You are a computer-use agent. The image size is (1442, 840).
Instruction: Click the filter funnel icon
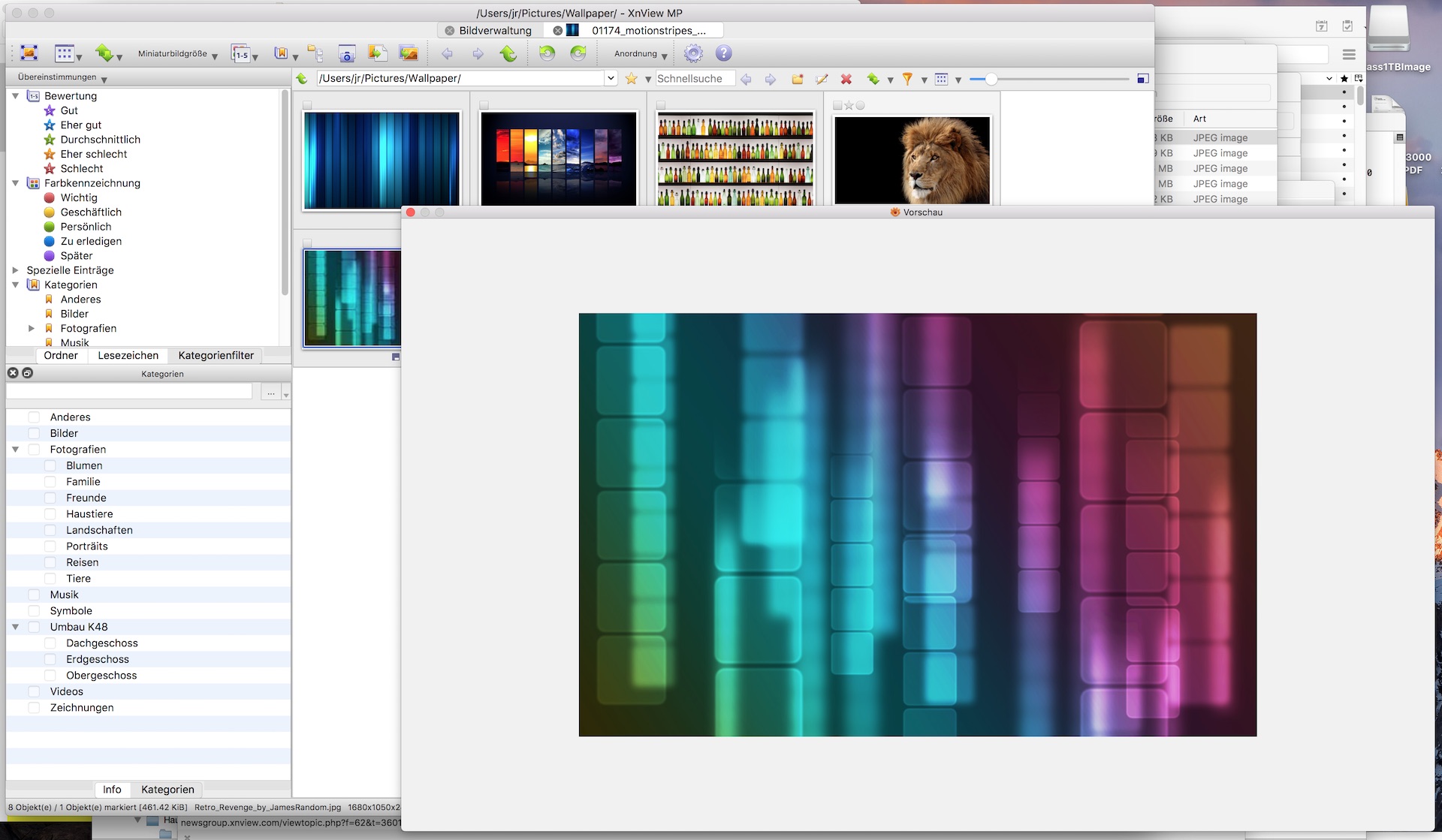click(907, 79)
